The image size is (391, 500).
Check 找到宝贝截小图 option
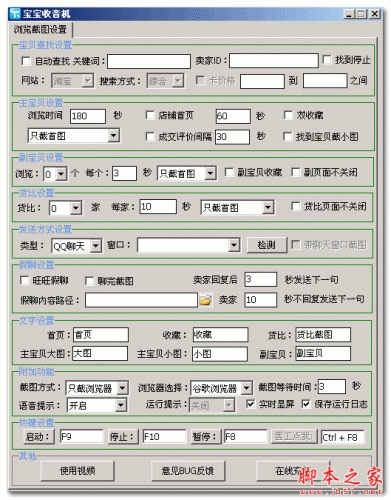(287, 136)
